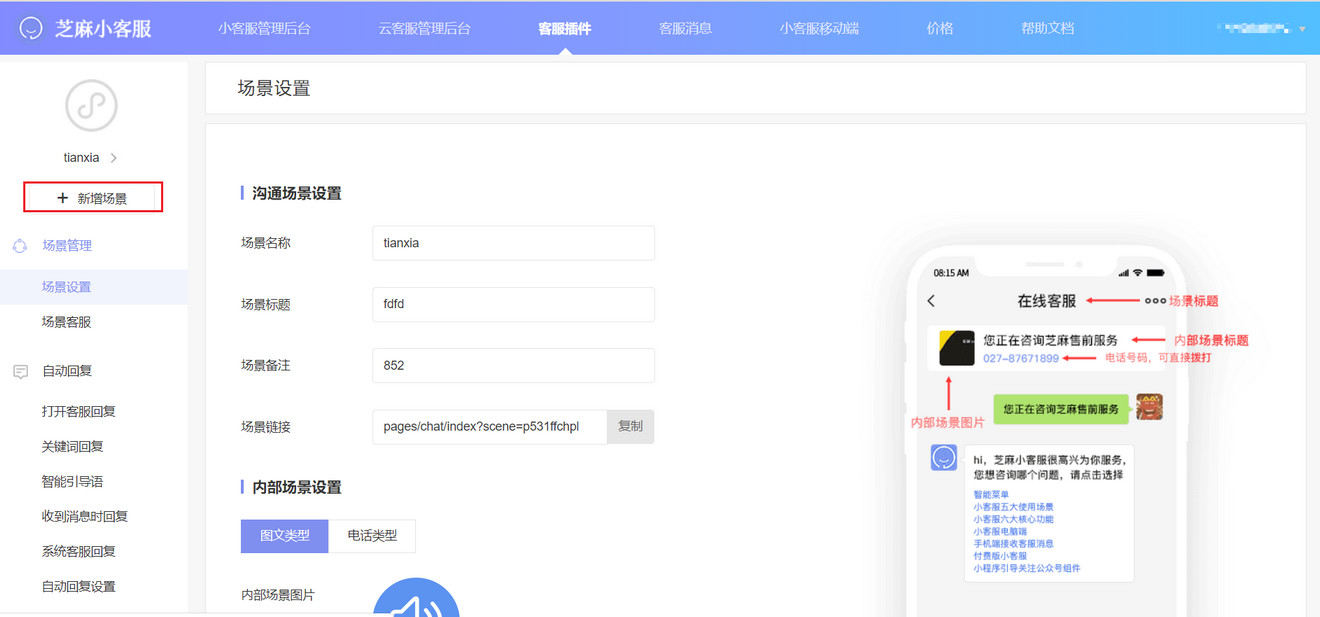
Task: Click the robot avatar in chat preview
Action: pos(944,458)
